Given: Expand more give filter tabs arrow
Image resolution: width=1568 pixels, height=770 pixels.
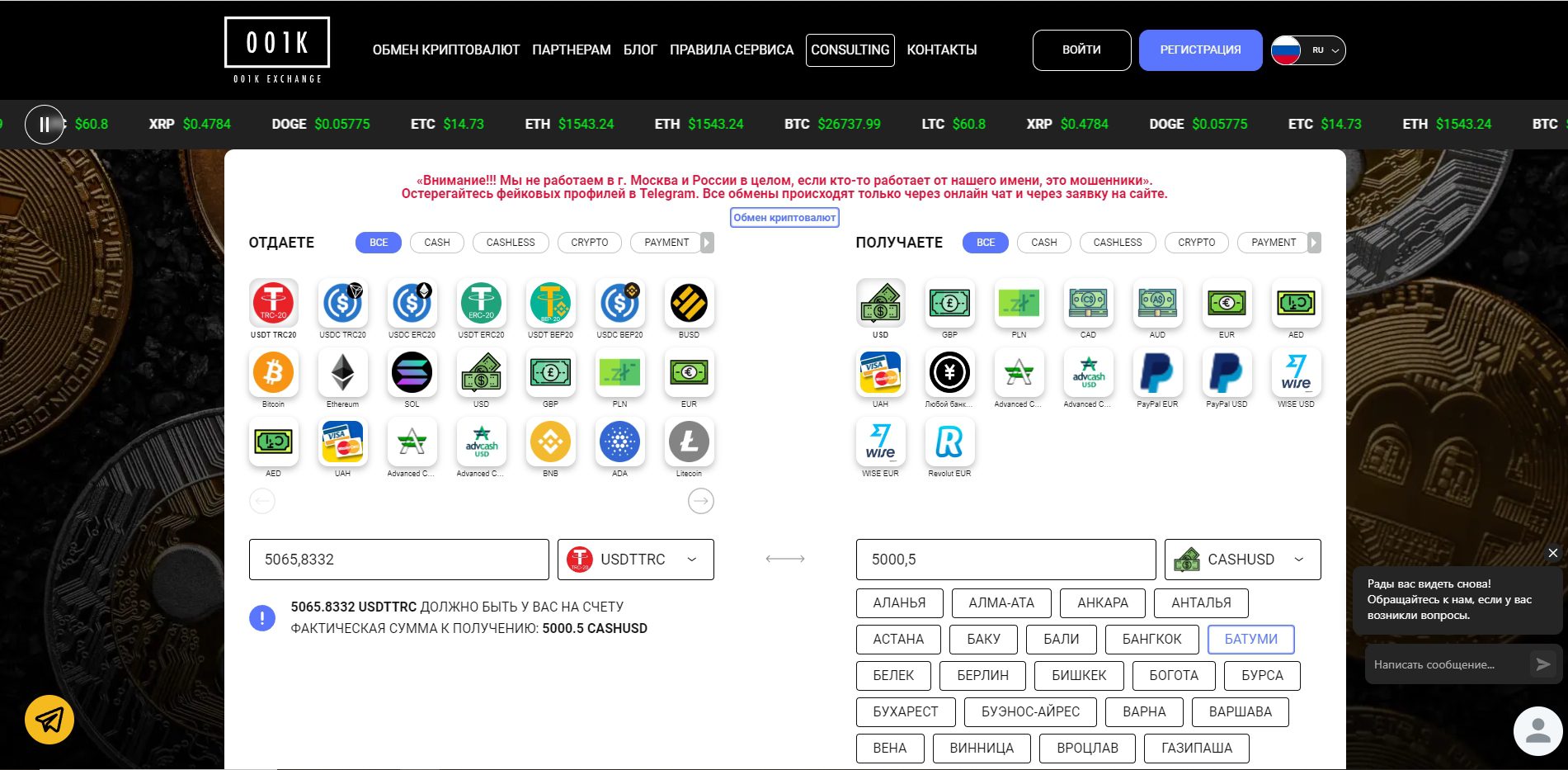Looking at the screenshot, I should (708, 243).
